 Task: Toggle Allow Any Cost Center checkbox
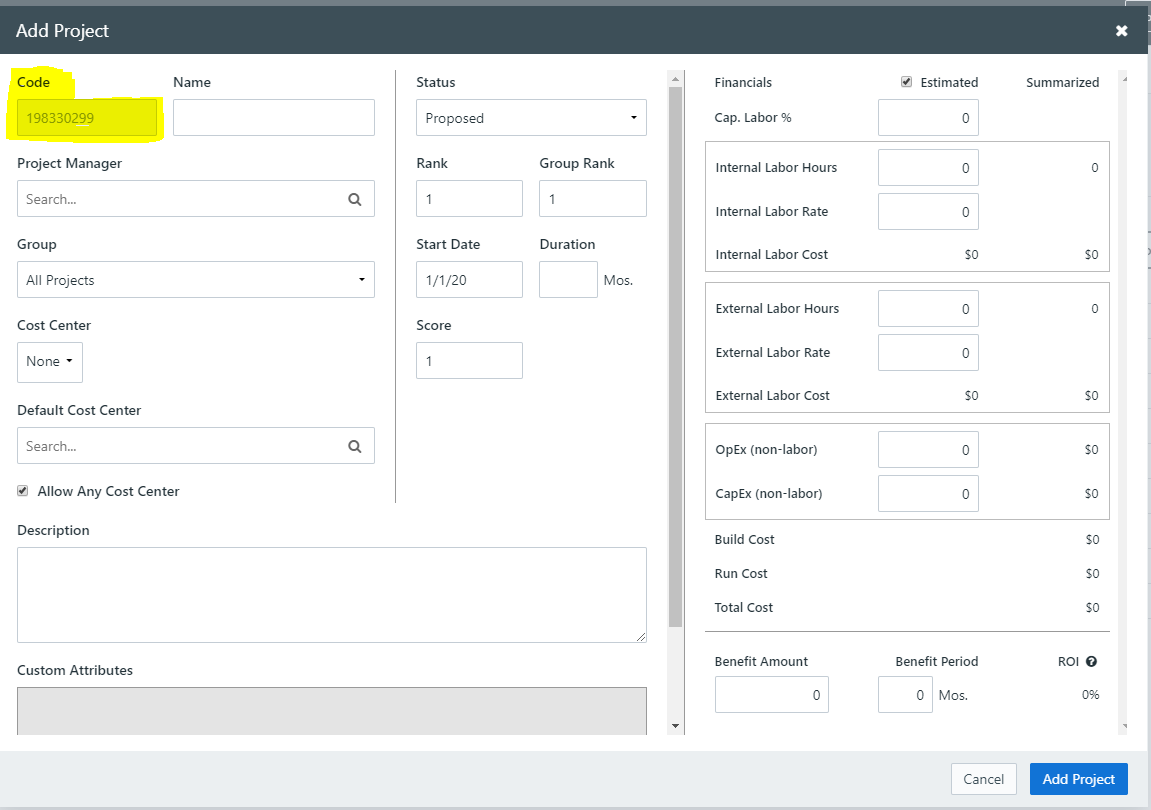coord(23,491)
